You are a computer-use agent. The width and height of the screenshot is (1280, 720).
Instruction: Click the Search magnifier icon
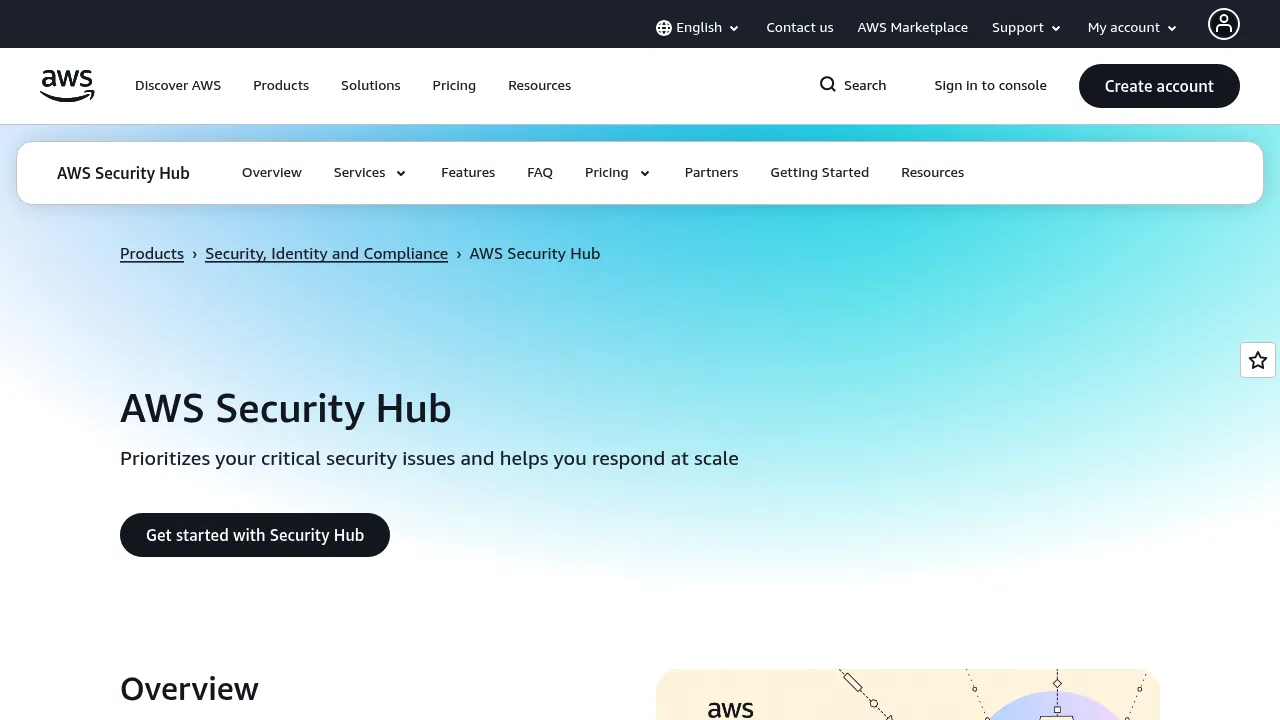828,85
